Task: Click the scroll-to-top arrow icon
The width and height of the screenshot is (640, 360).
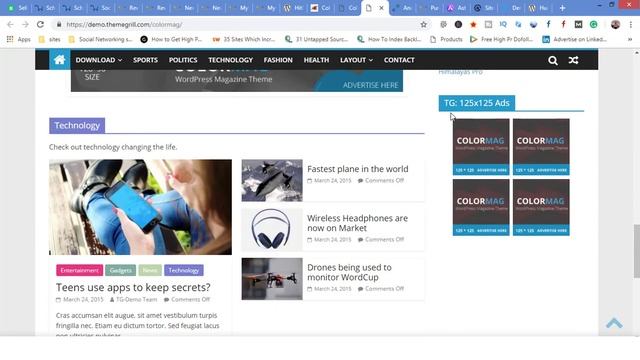Action: (614, 323)
